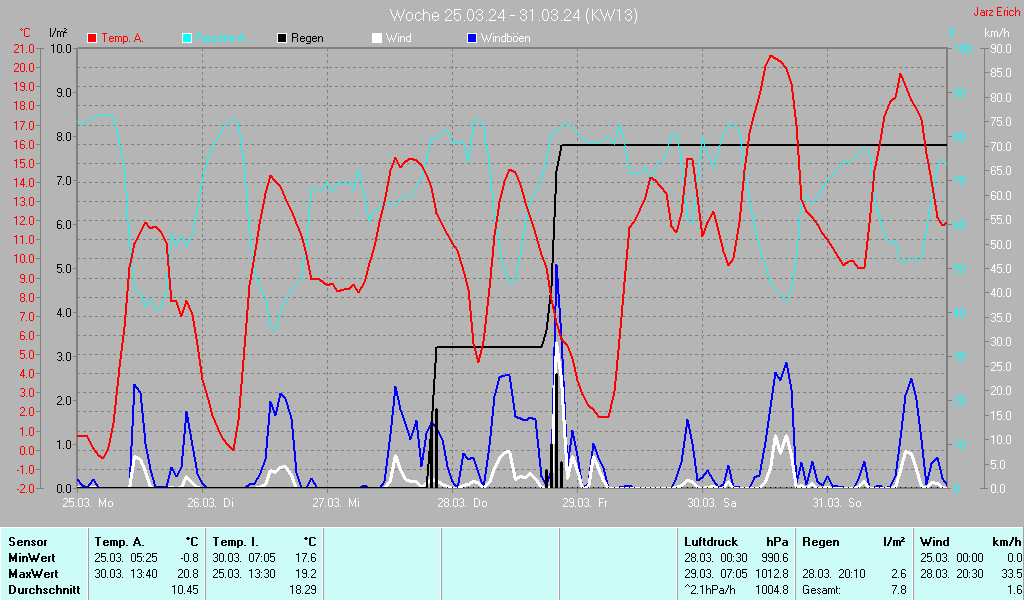The image size is (1024, 600).
Task: Select the 30.03. Sa date axis label
Action: tap(711, 503)
